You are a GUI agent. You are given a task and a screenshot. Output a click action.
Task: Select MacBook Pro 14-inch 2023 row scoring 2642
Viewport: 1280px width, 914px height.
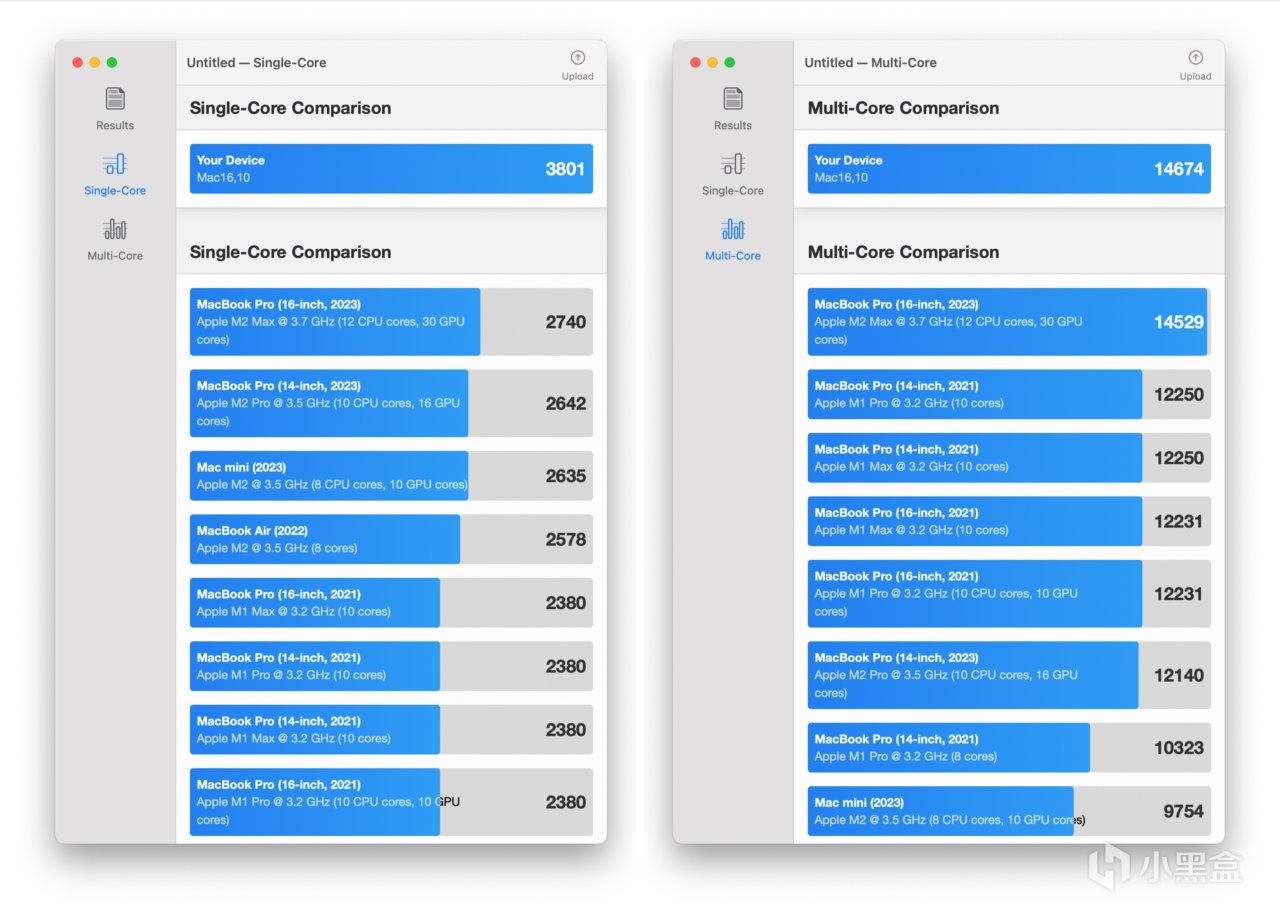[391, 403]
